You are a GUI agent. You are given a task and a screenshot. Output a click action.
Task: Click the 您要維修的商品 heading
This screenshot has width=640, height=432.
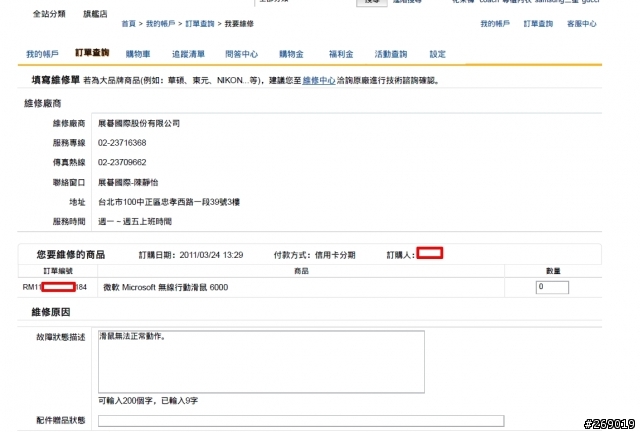click(71, 255)
